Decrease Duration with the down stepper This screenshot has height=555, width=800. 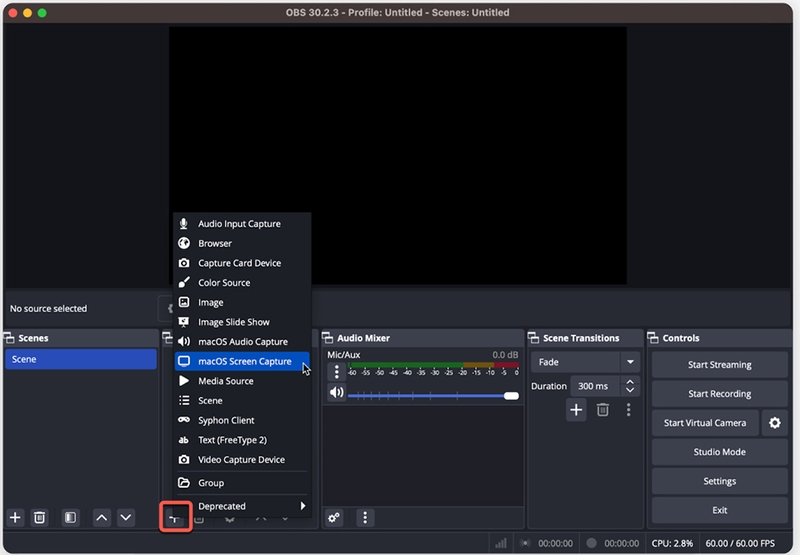coord(630,391)
